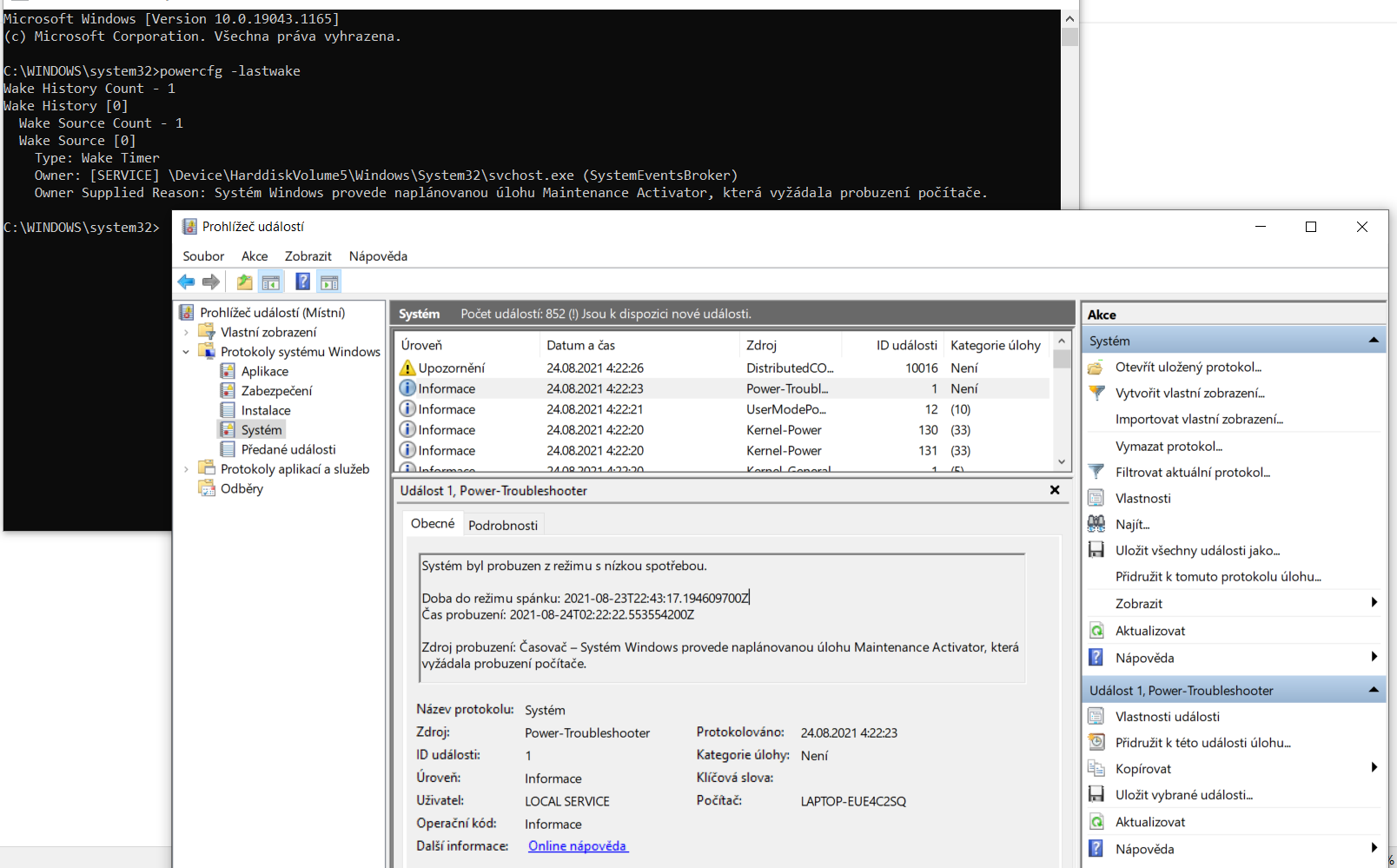Click the Filter current log funnel icon
This screenshot has width=1397, height=868.
[1096, 472]
